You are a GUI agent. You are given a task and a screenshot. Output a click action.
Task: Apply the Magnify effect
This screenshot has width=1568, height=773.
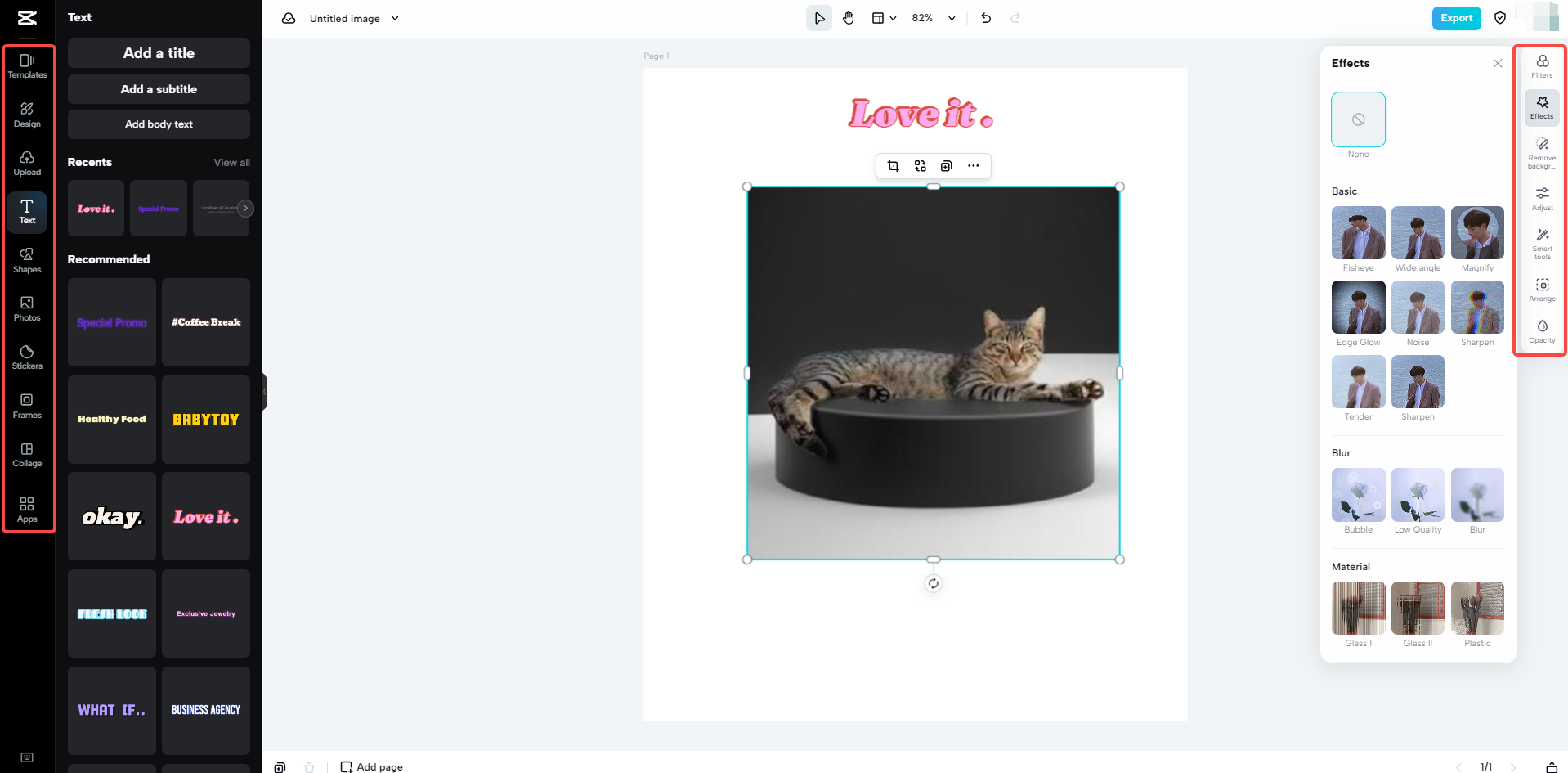(x=1477, y=233)
